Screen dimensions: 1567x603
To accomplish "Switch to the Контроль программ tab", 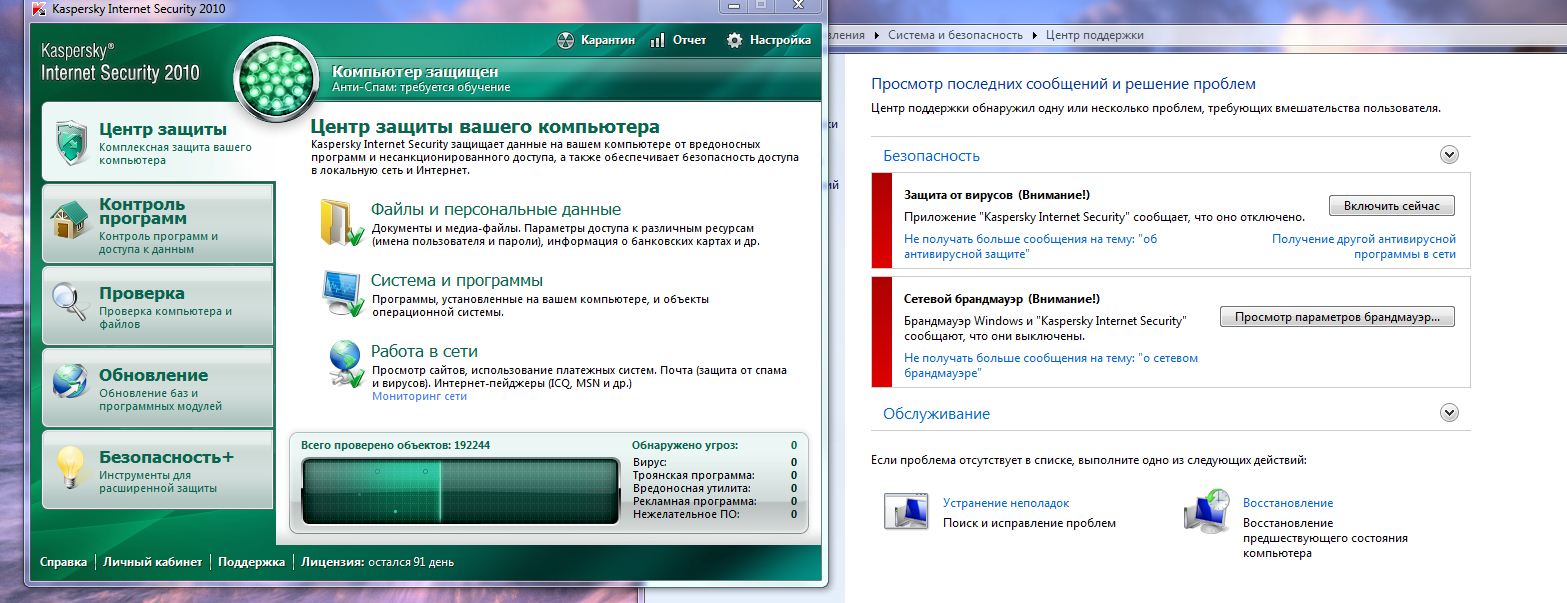I will tap(158, 222).
